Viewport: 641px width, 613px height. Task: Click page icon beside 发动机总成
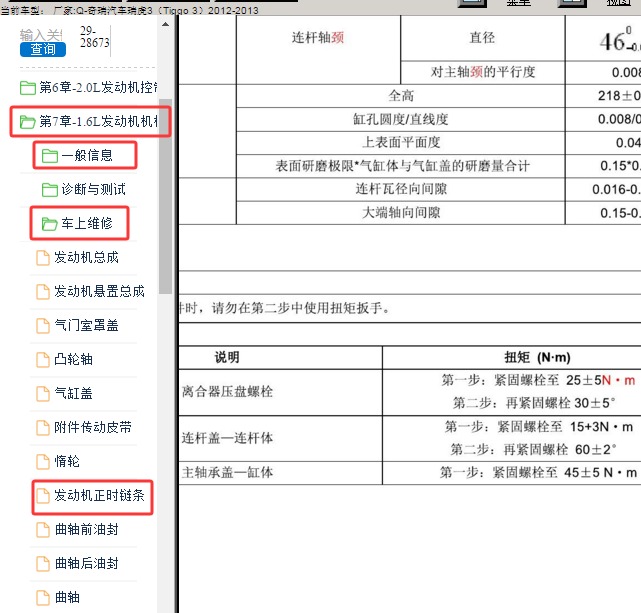tap(43, 258)
